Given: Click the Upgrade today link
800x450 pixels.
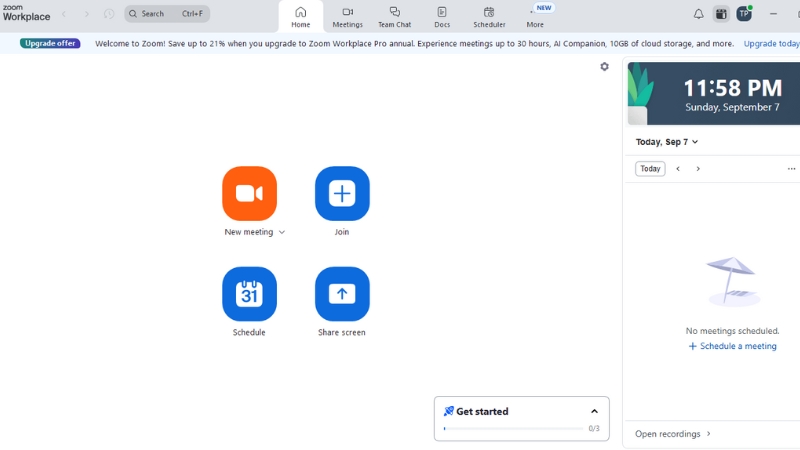Looking at the screenshot, I should [x=771, y=43].
